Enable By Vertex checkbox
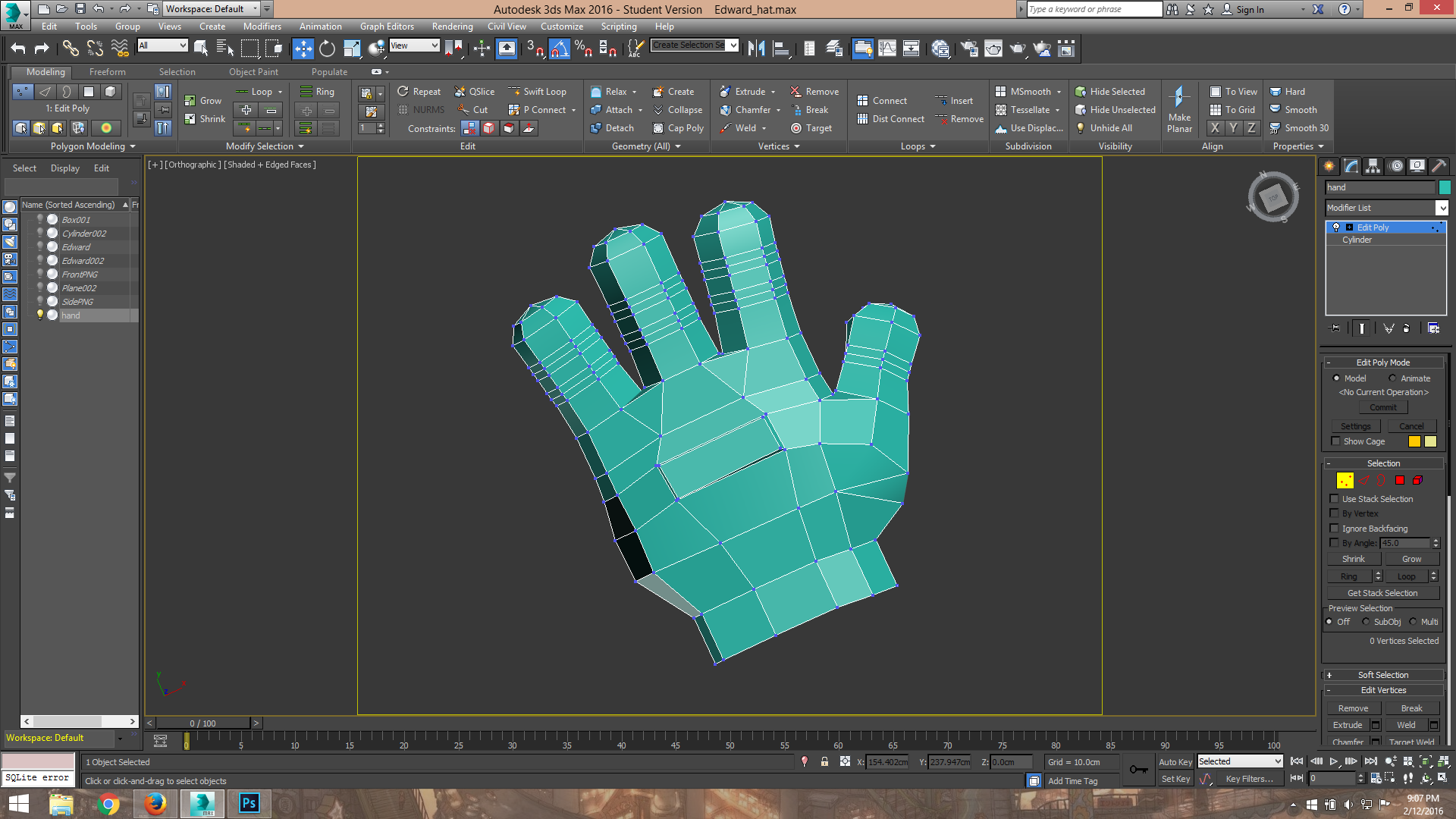This screenshot has height=819, width=1456. (x=1335, y=513)
